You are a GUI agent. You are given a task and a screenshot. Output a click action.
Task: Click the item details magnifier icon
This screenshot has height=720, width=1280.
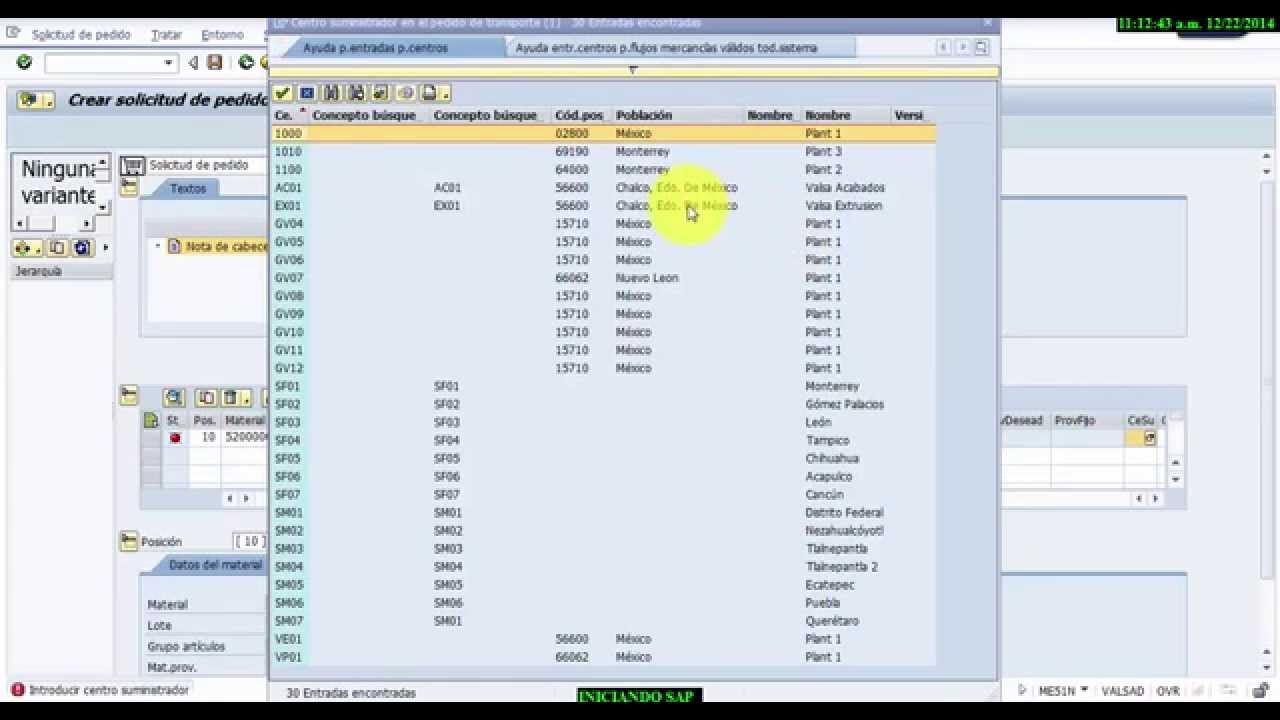[x=174, y=397]
